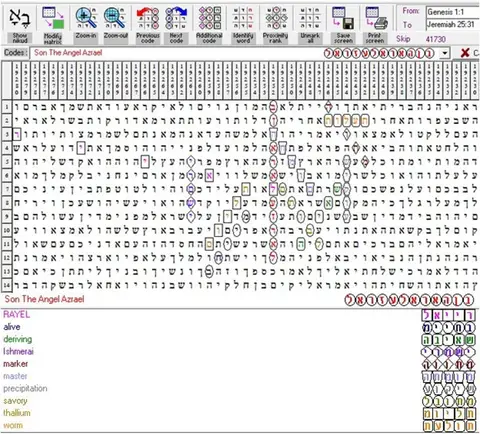Click 'Son The Angel Azrael' label below the matrix
The image size is (480, 434).
44,299
